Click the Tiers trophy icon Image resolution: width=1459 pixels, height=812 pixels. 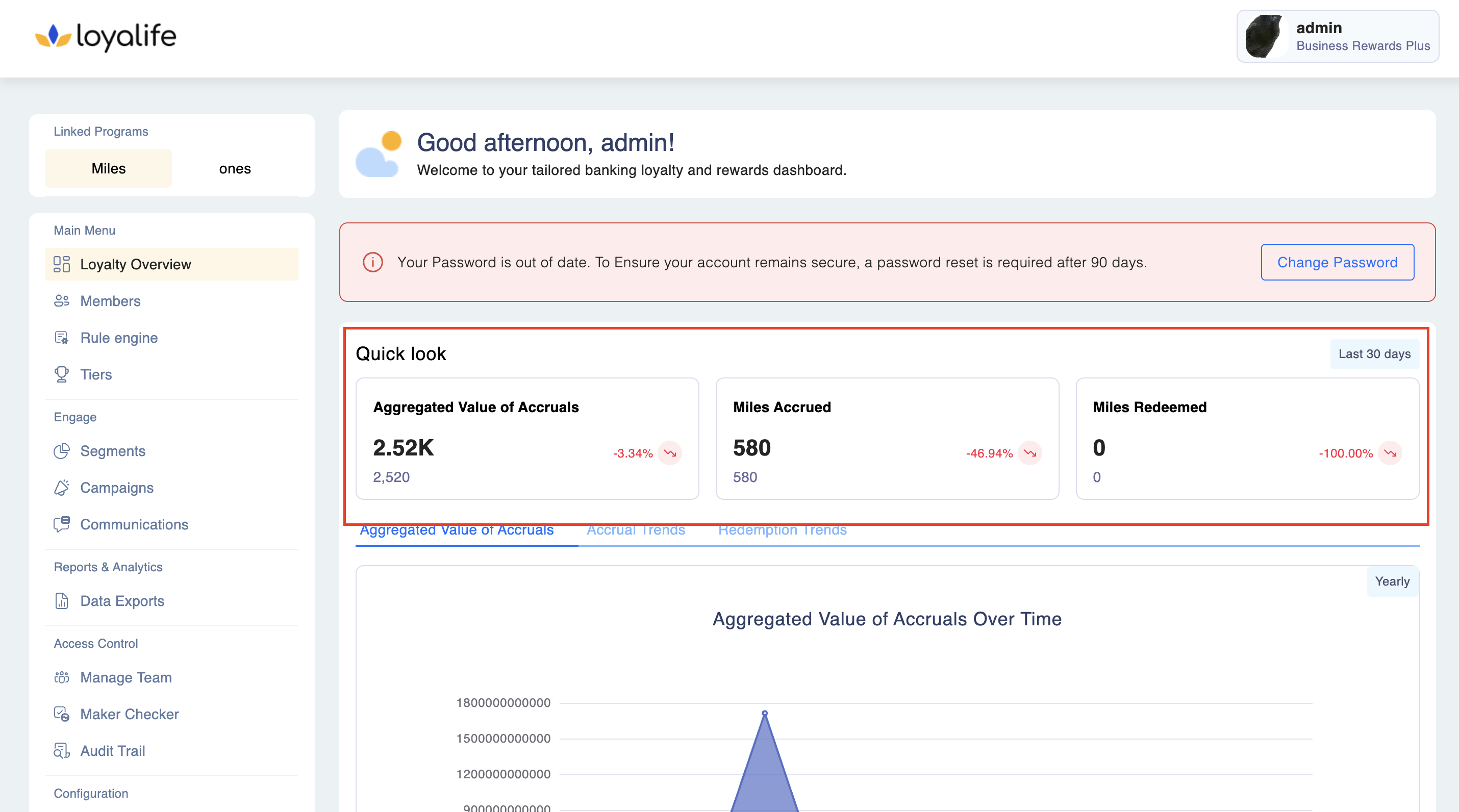click(x=61, y=374)
